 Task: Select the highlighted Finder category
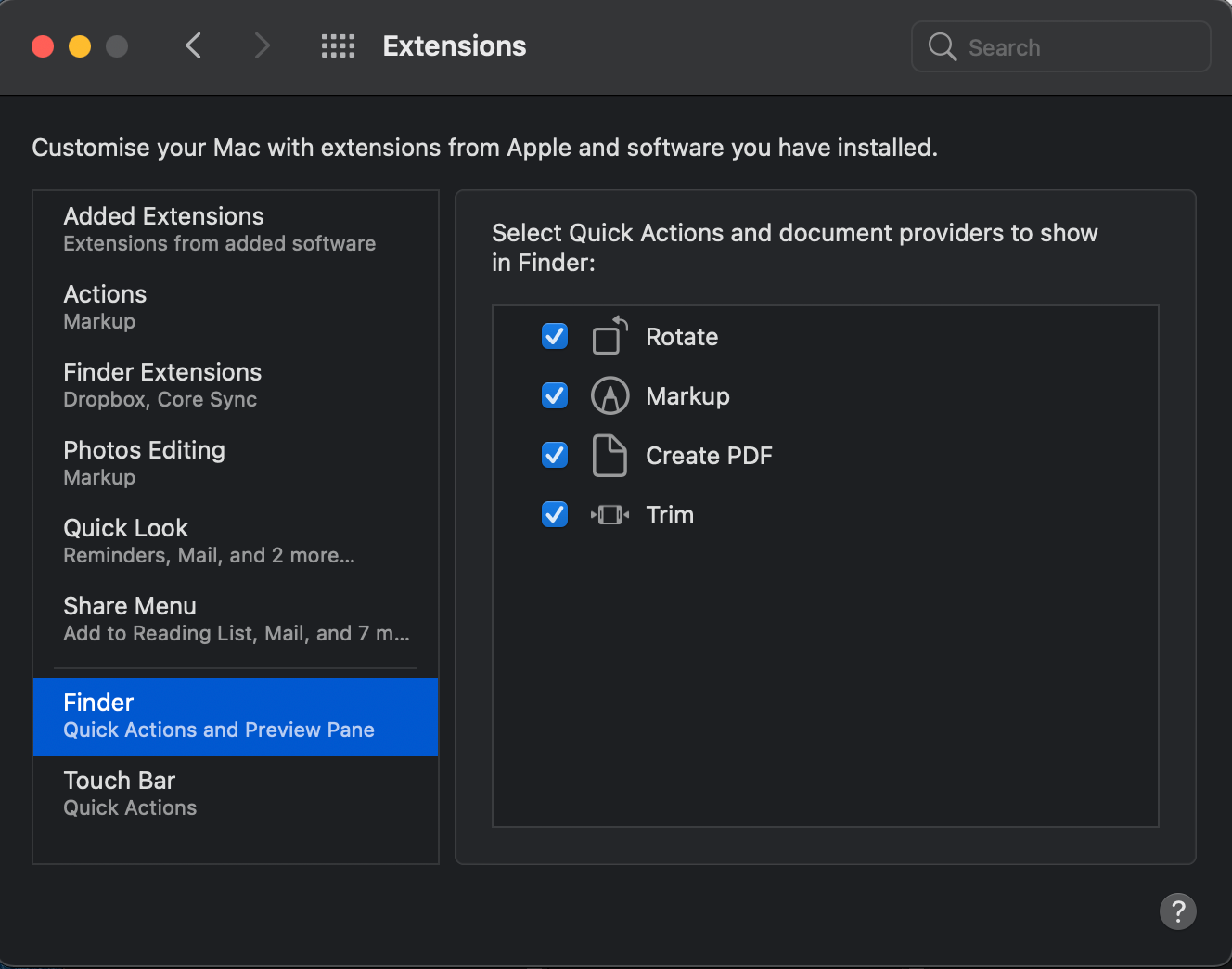(236, 717)
